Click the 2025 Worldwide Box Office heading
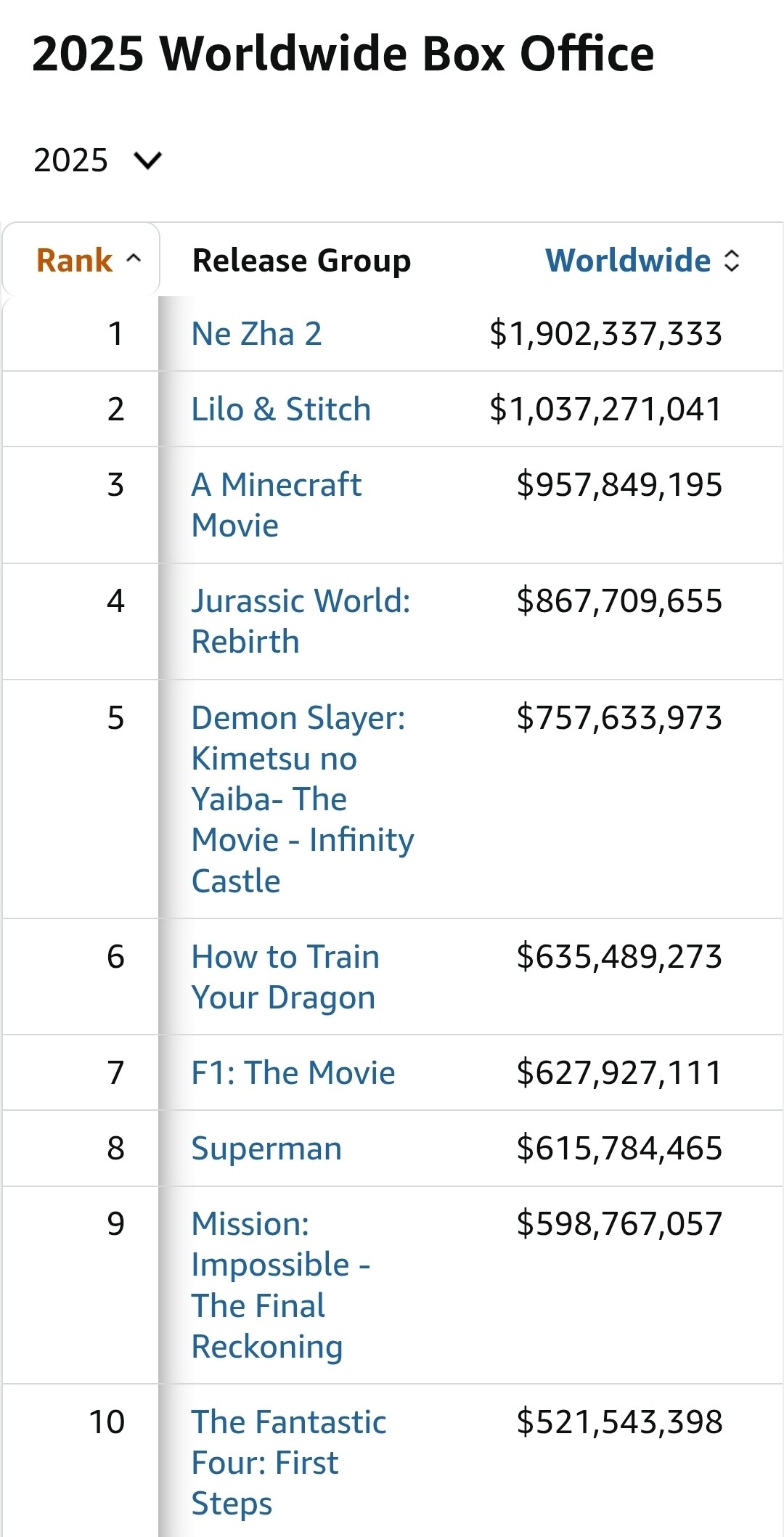Image resolution: width=784 pixels, height=1537 pixels. [343, 54]
